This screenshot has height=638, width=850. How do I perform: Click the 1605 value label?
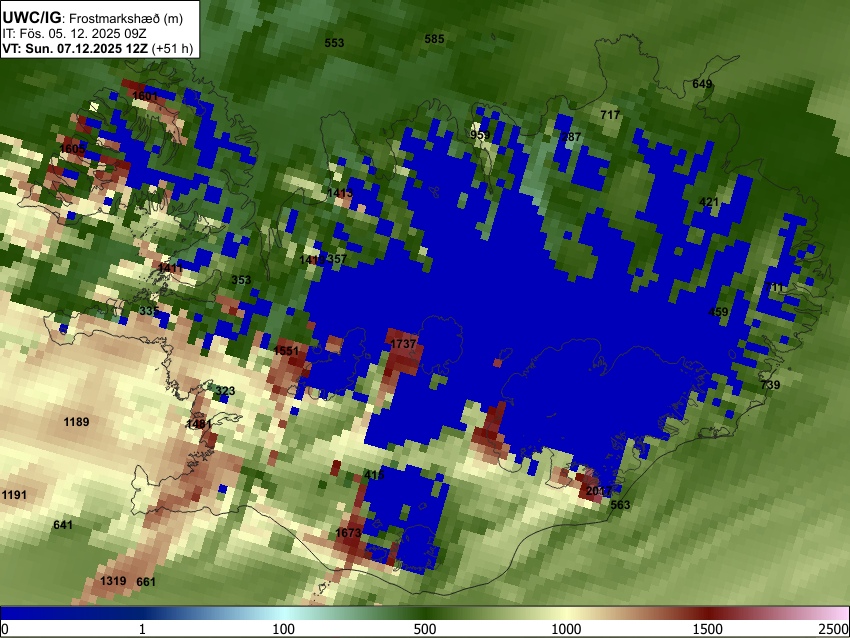[73, 149]
